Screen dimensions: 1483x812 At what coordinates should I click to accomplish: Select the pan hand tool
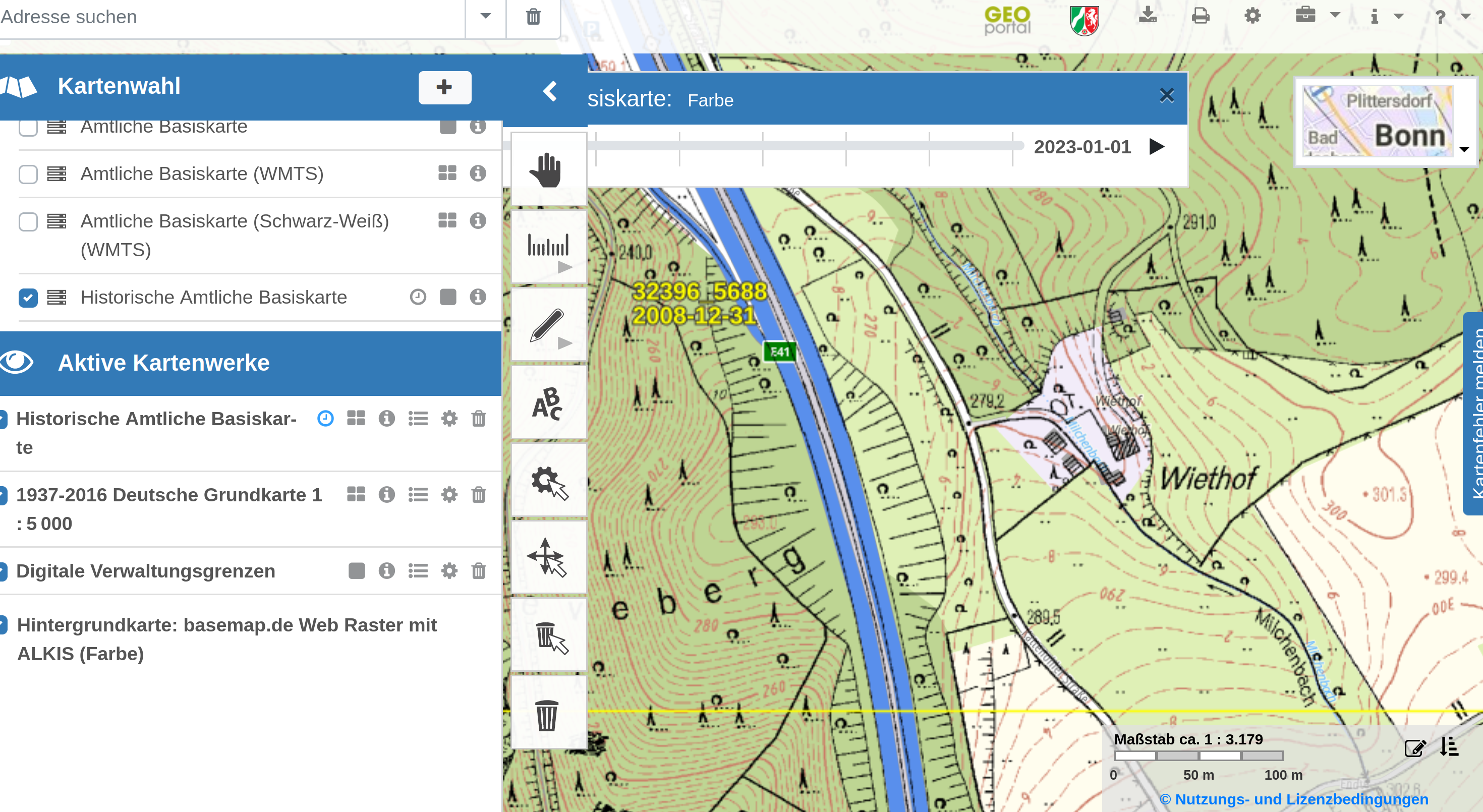pyautogui.click(x=548, y=169)
